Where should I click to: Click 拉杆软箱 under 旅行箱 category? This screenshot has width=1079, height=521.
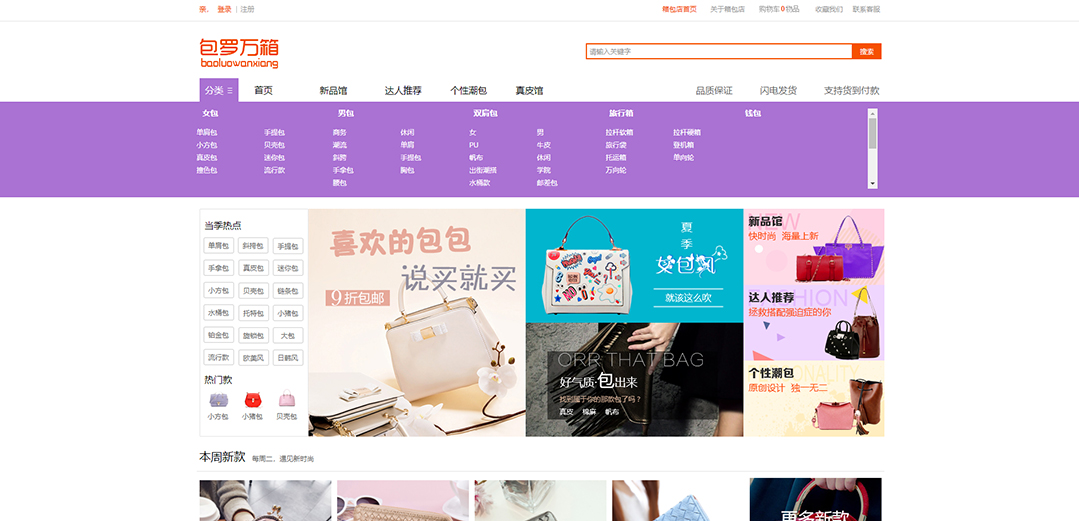coord(619,132)
